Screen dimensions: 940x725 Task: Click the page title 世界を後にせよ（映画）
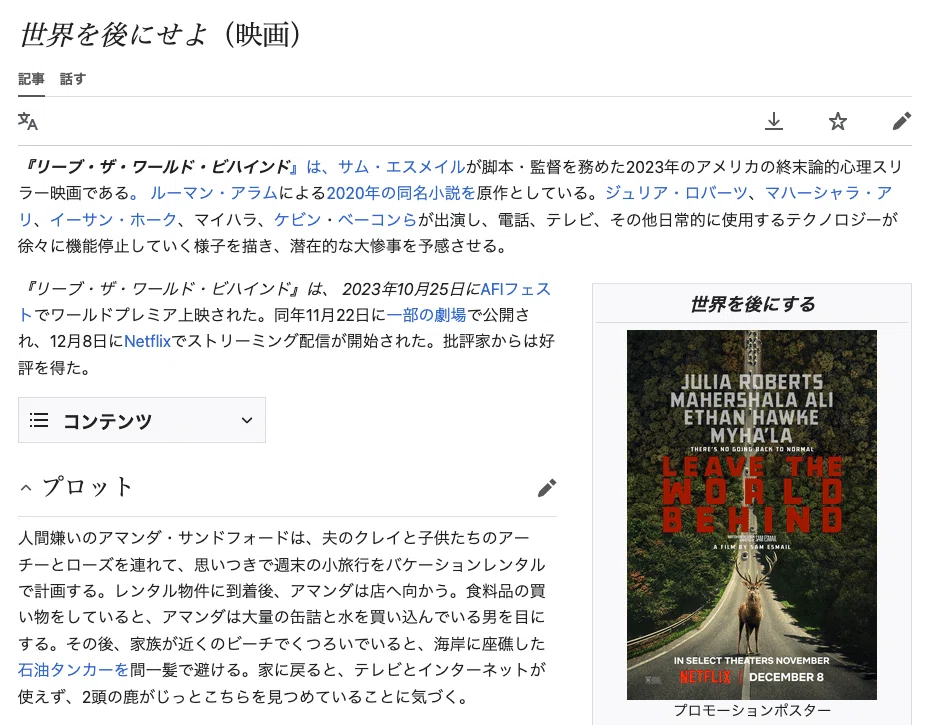tap(160, 34)
